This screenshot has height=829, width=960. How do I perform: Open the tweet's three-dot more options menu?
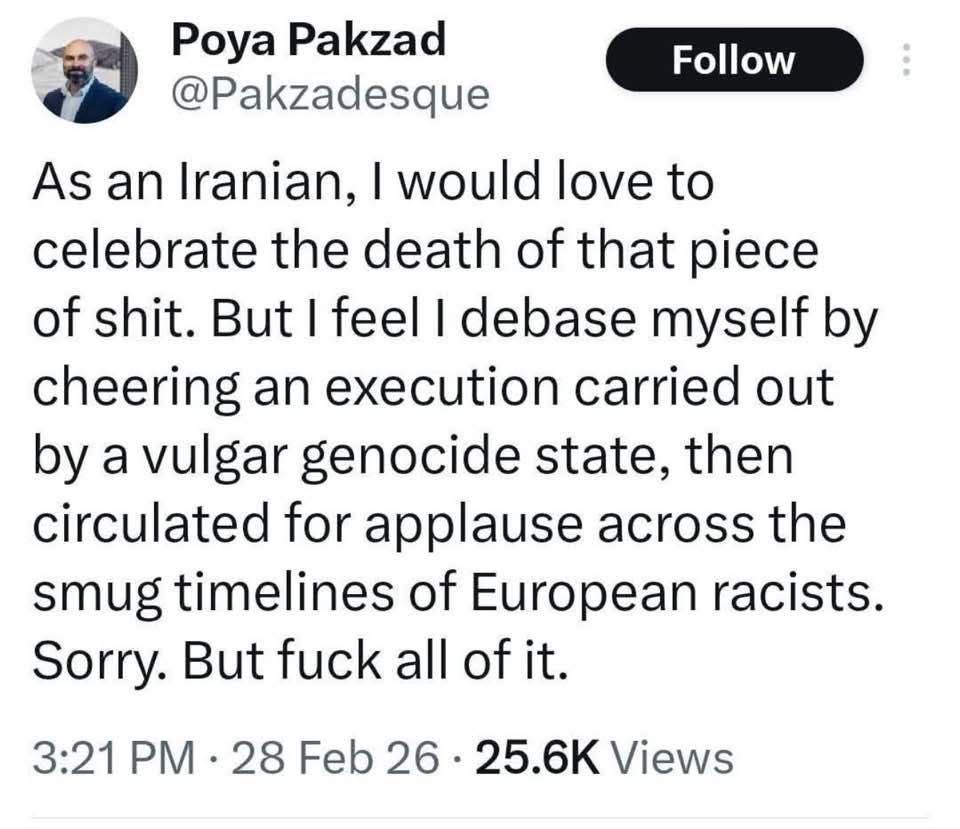(x=906, y=61)
